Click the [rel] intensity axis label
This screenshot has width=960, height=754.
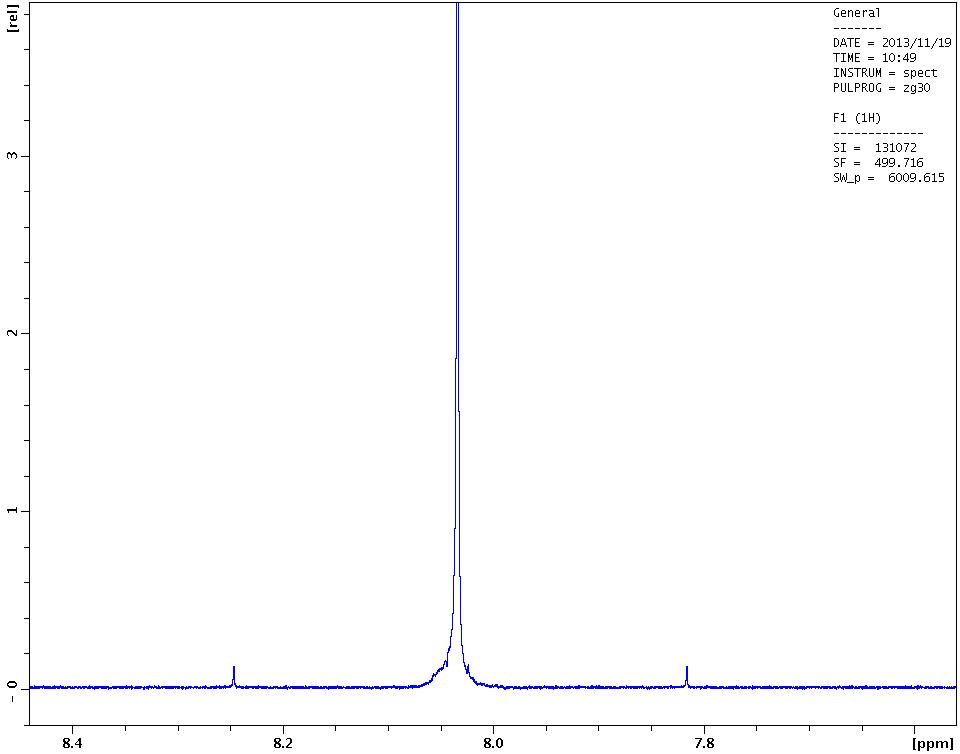pos(12,18)
